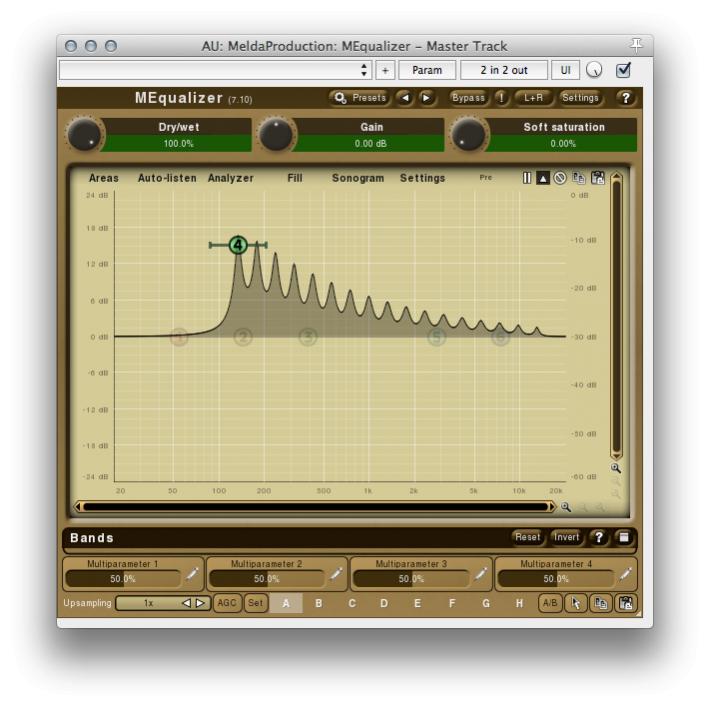This screenshot has height=707, width=710.
Task: Enable band 2 node on the graph
Action: (243, 337)
